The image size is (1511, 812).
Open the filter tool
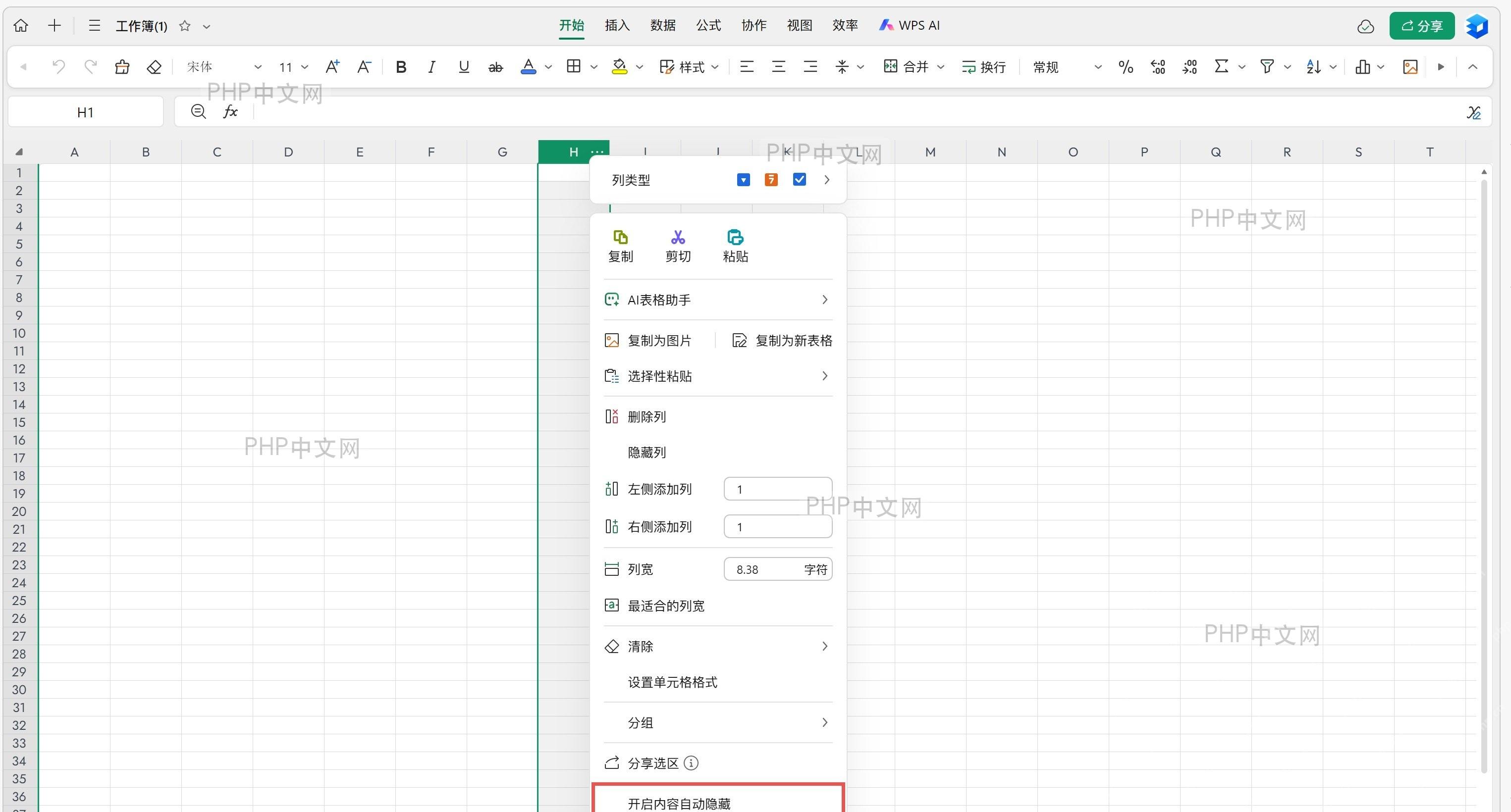(x=1267, y=67)
